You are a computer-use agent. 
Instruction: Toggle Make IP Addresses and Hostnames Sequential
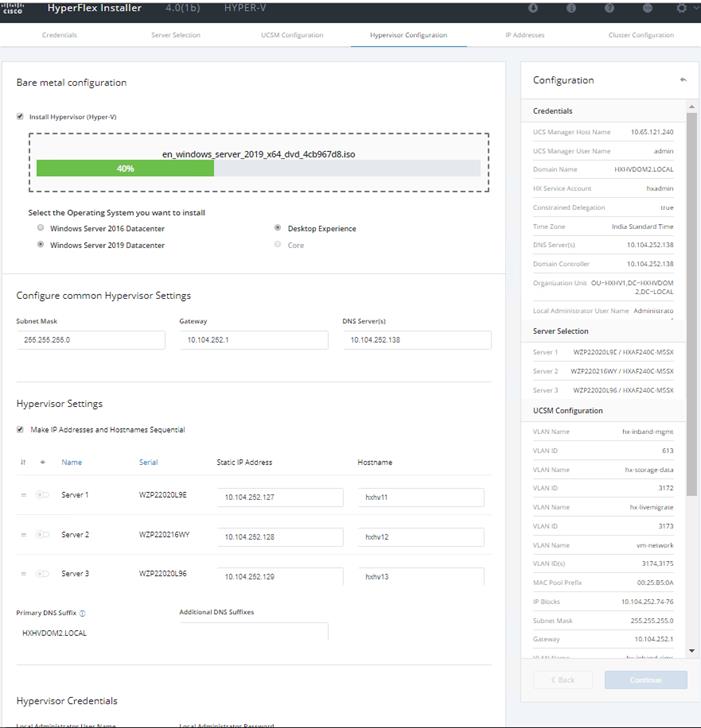point(20,429)
